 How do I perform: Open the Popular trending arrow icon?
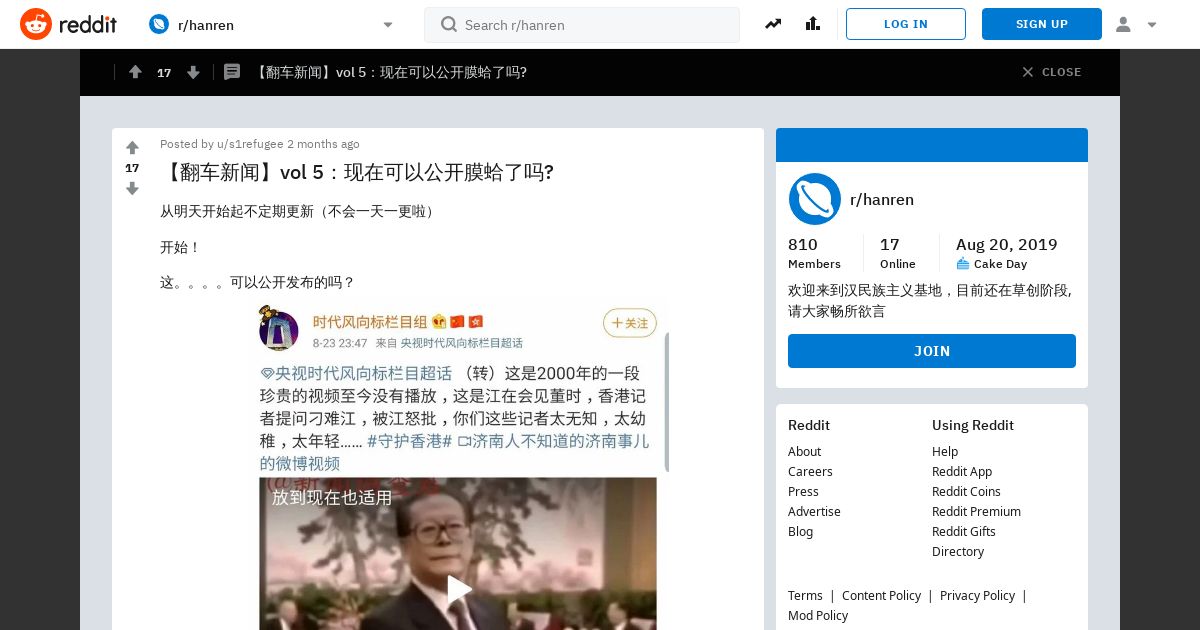[773, 24]
